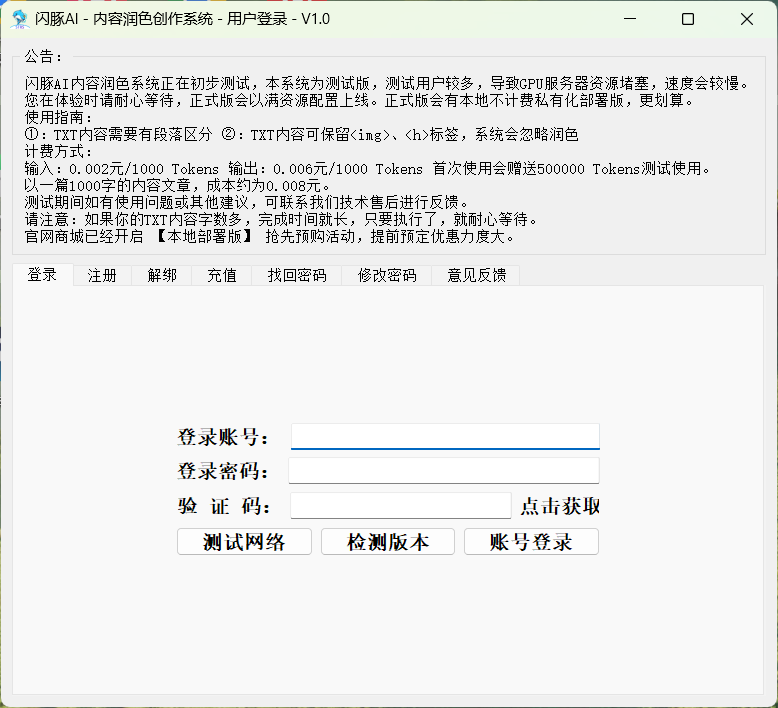The image size is (778, 708).
Task: Open the 注册 tab
Action: tap(102, 275)
